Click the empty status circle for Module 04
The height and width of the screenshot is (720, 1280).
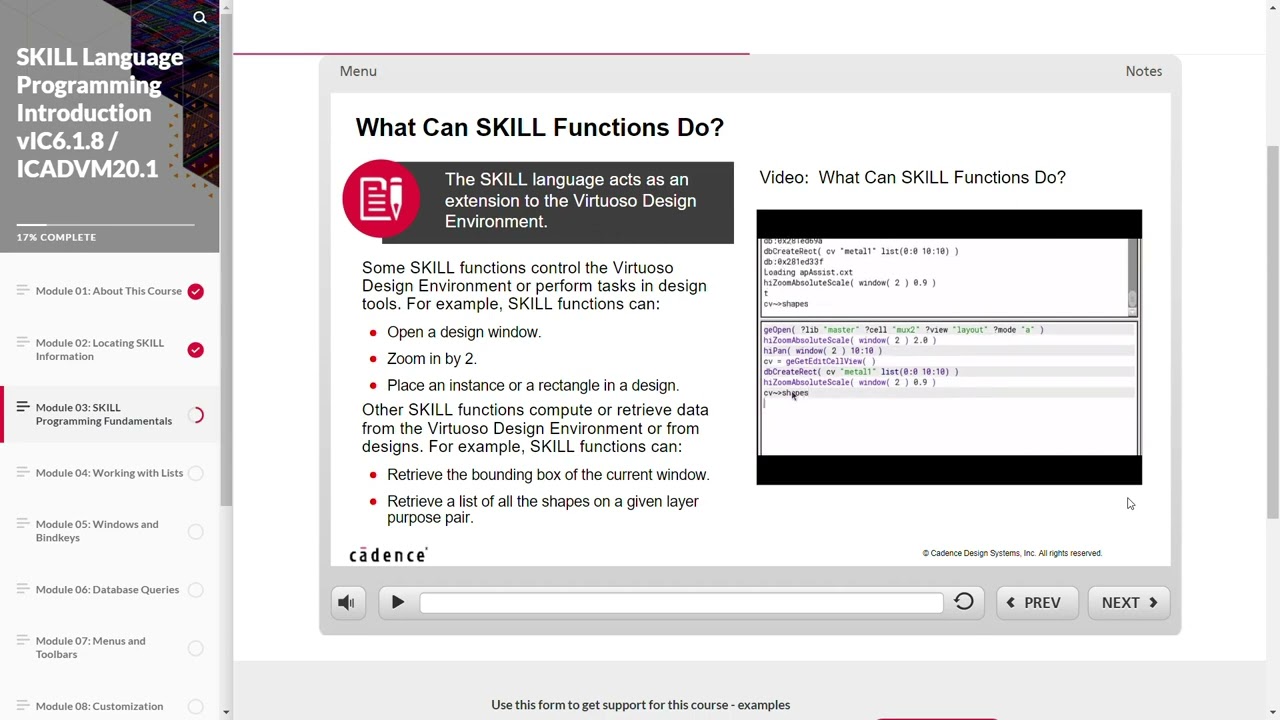tap(196, 474)
